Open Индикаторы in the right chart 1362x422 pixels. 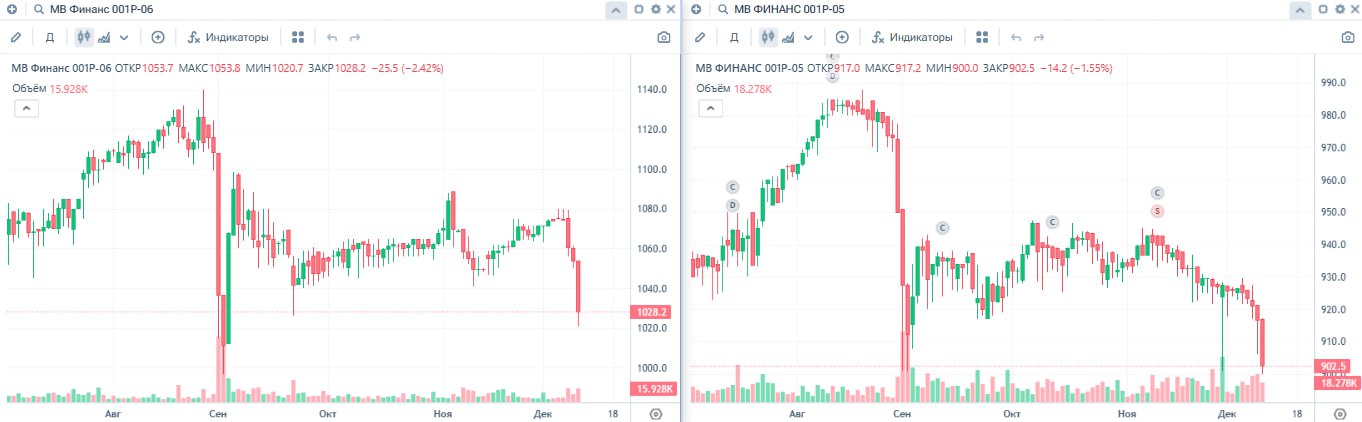911,37
